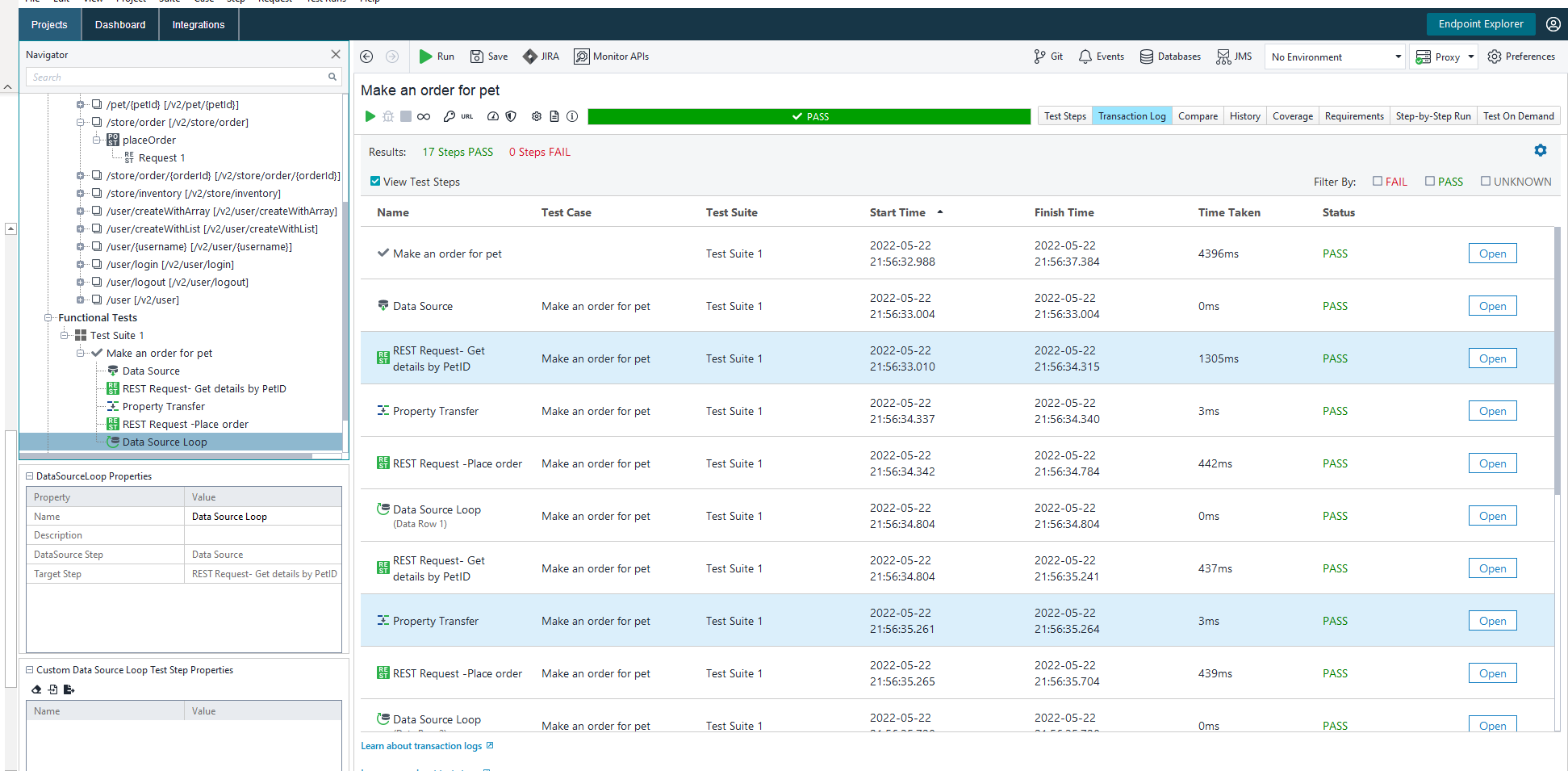Click the green PASS progress bar
1568x771 pixels.
coord(809,116)
